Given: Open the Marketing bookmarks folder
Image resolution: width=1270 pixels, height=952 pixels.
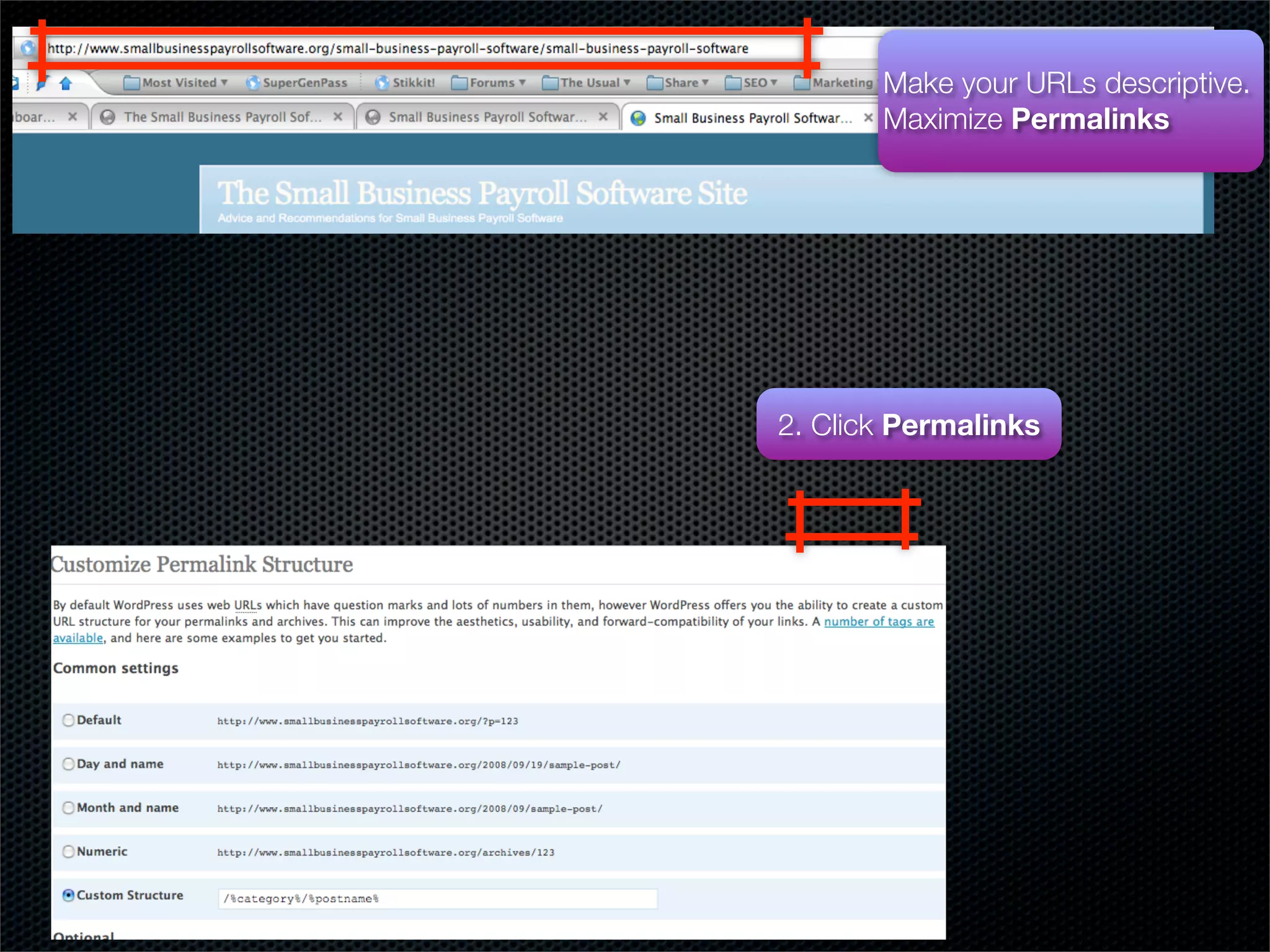Looking at the screenshot, I should 833,83.
